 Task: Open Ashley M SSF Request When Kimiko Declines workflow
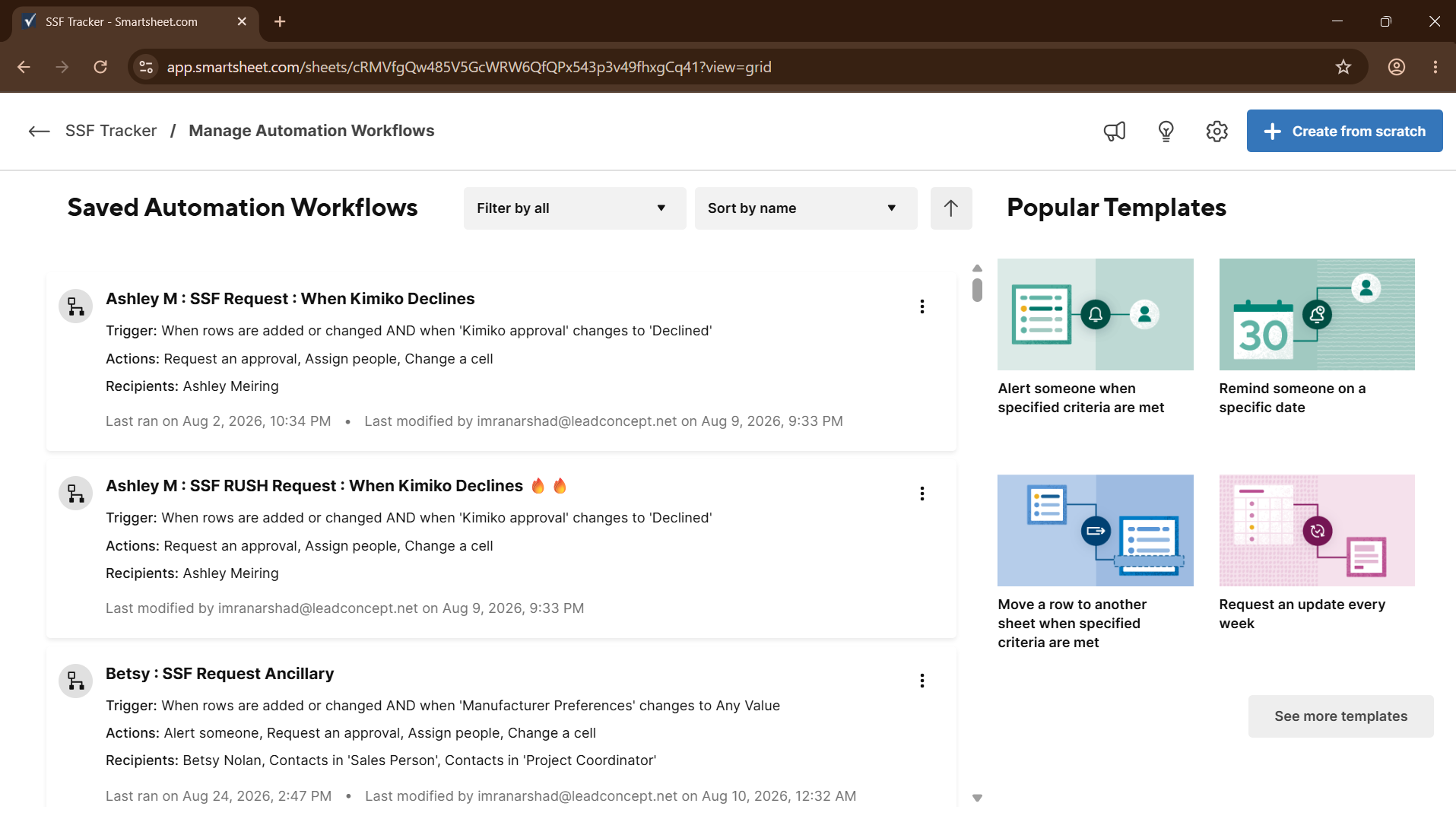290,299
